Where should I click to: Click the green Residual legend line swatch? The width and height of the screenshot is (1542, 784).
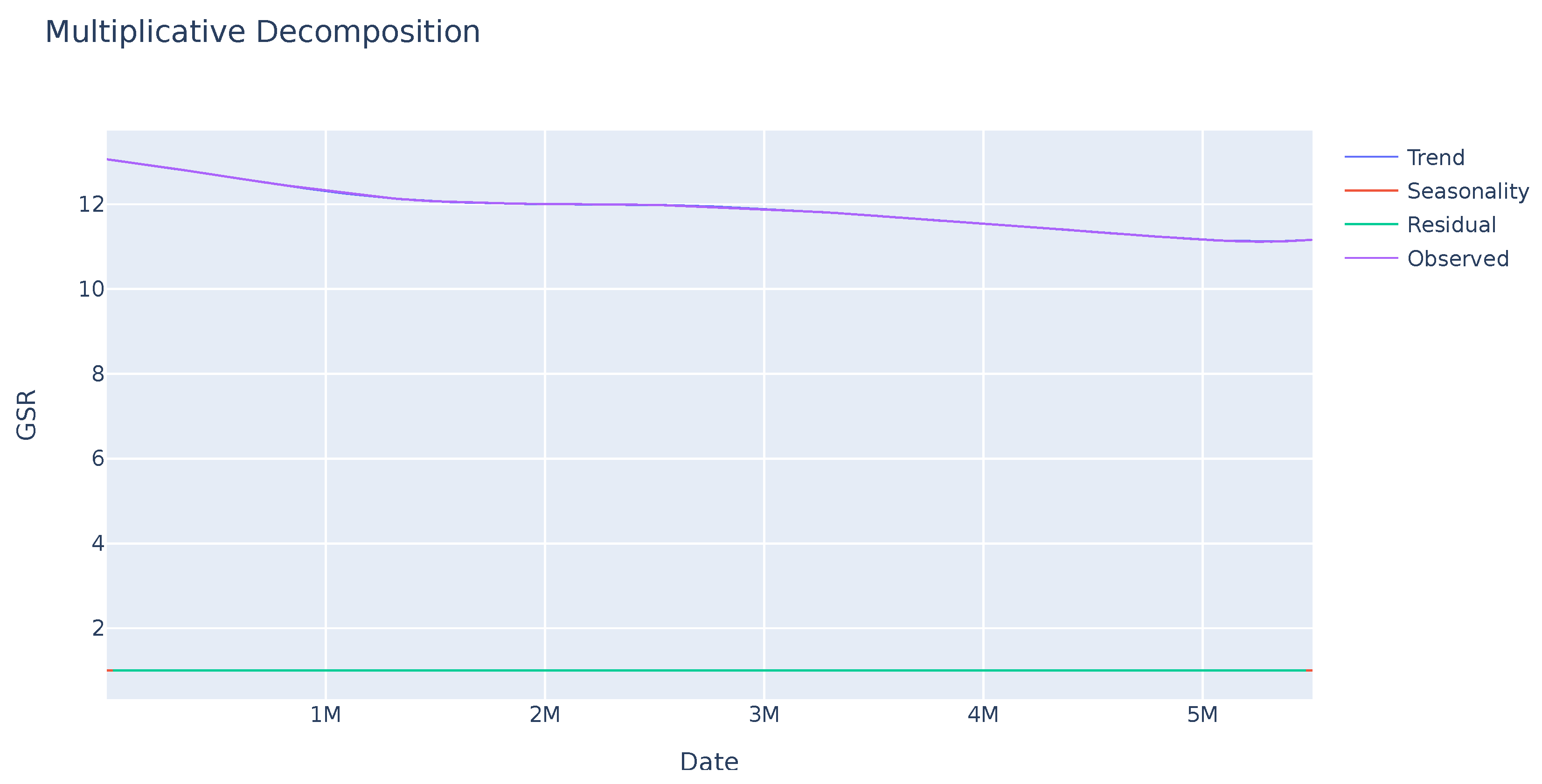(1371, 224)
